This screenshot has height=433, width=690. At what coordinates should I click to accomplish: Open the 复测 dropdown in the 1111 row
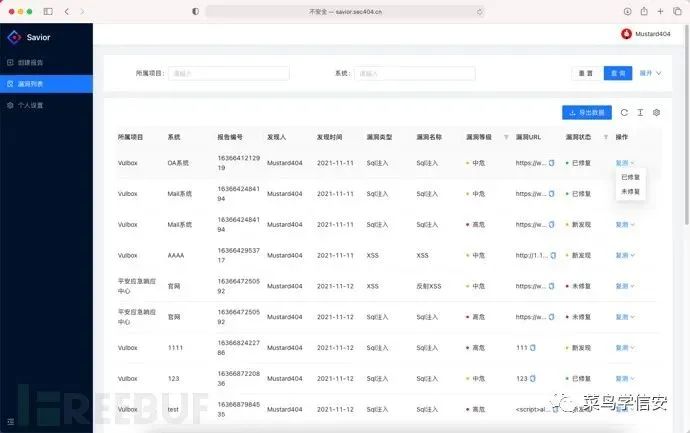tap(625, 348)
